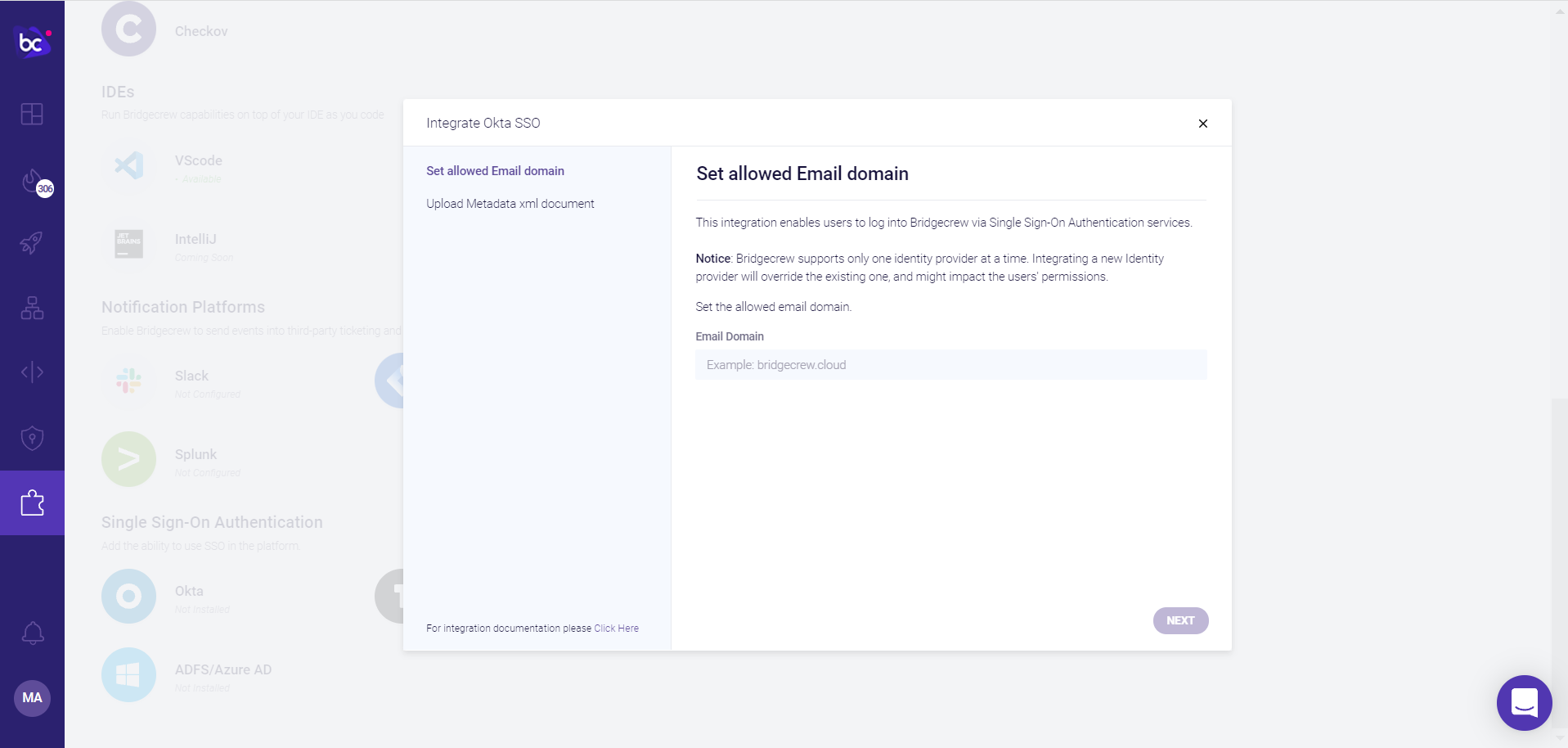This screenshot has height=748, width=1568.
Task: Open incidents icon with 306 badge
Action: coord(35,182)
